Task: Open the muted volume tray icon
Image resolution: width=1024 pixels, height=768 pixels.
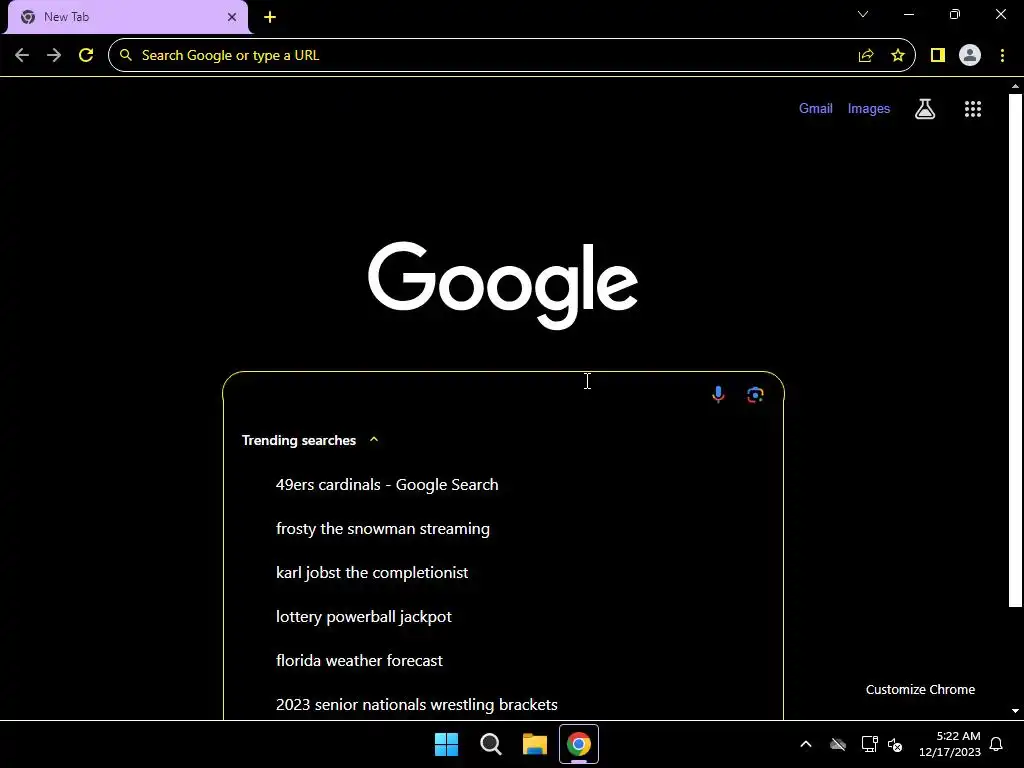Action: [x=895, y=744]
